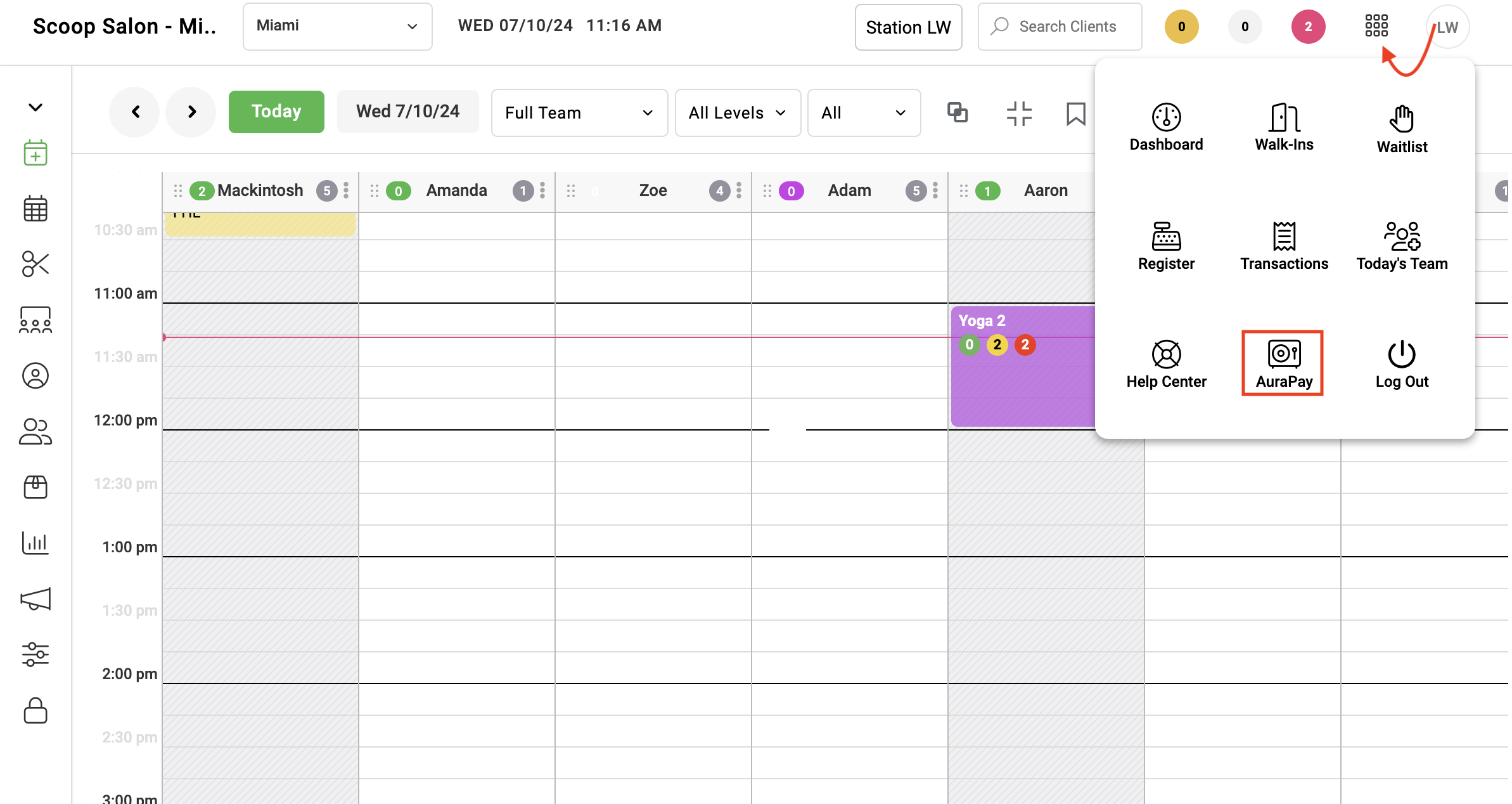Open Mackintosh column options menu

point(346,190)
